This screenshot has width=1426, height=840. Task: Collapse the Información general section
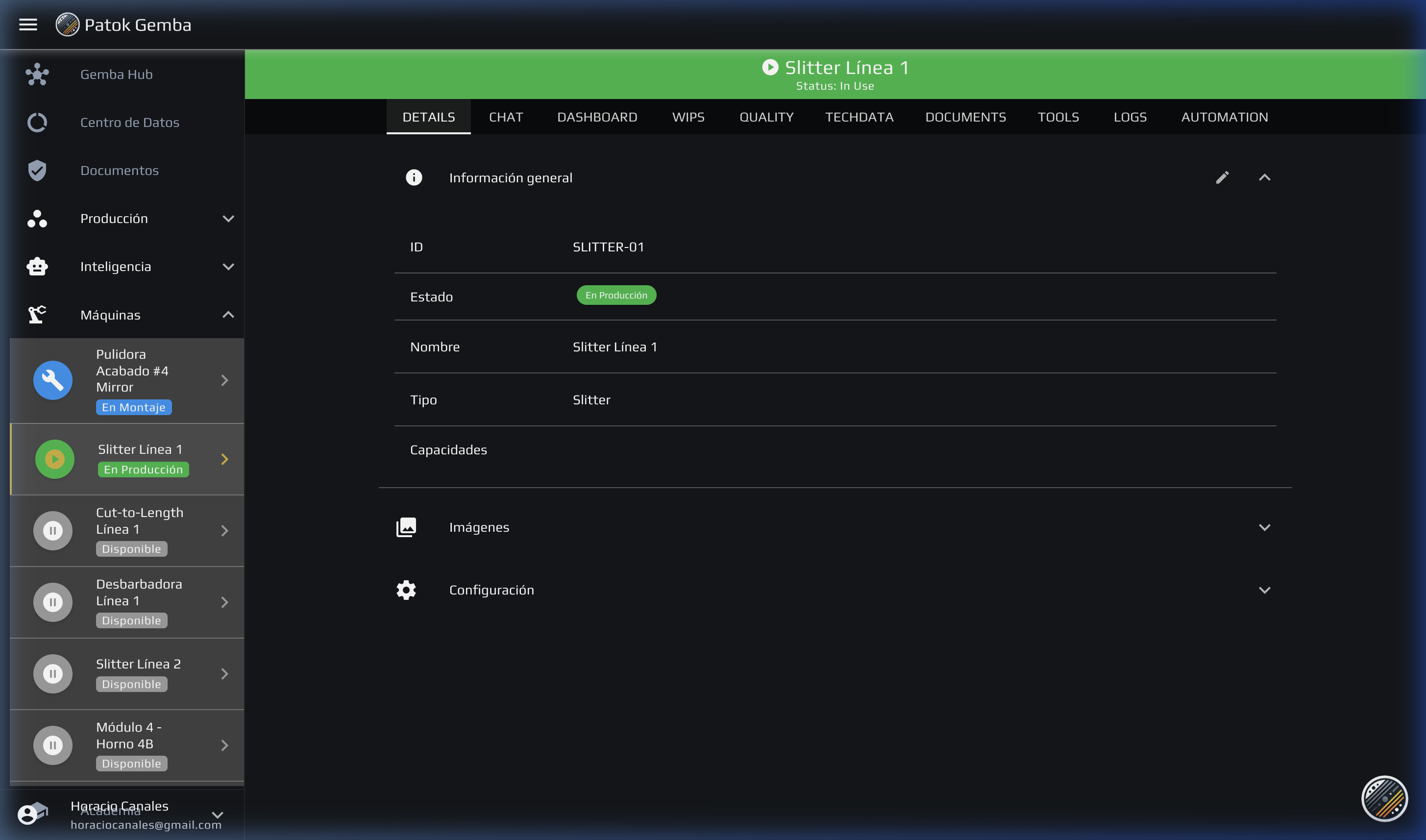click(x=1265, y=177)
